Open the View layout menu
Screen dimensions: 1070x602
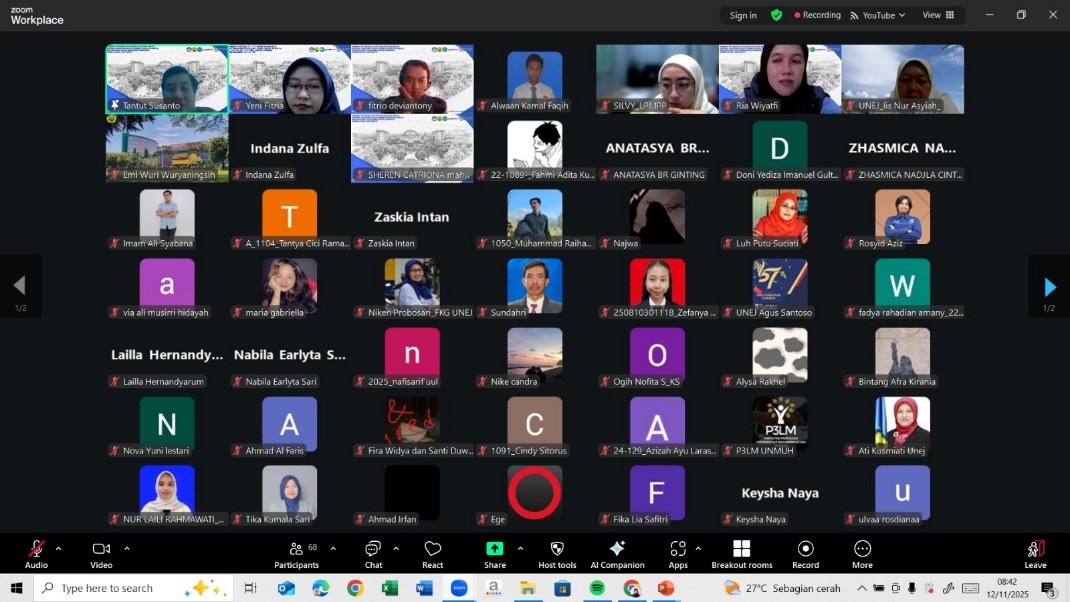(x=938, y=15)
